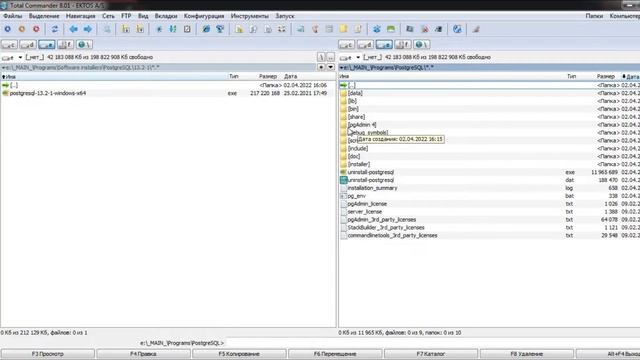The width and height of the screenshot is (640, 360).
Task: Select the server_license txt file
Action: (x=364, y=212)
